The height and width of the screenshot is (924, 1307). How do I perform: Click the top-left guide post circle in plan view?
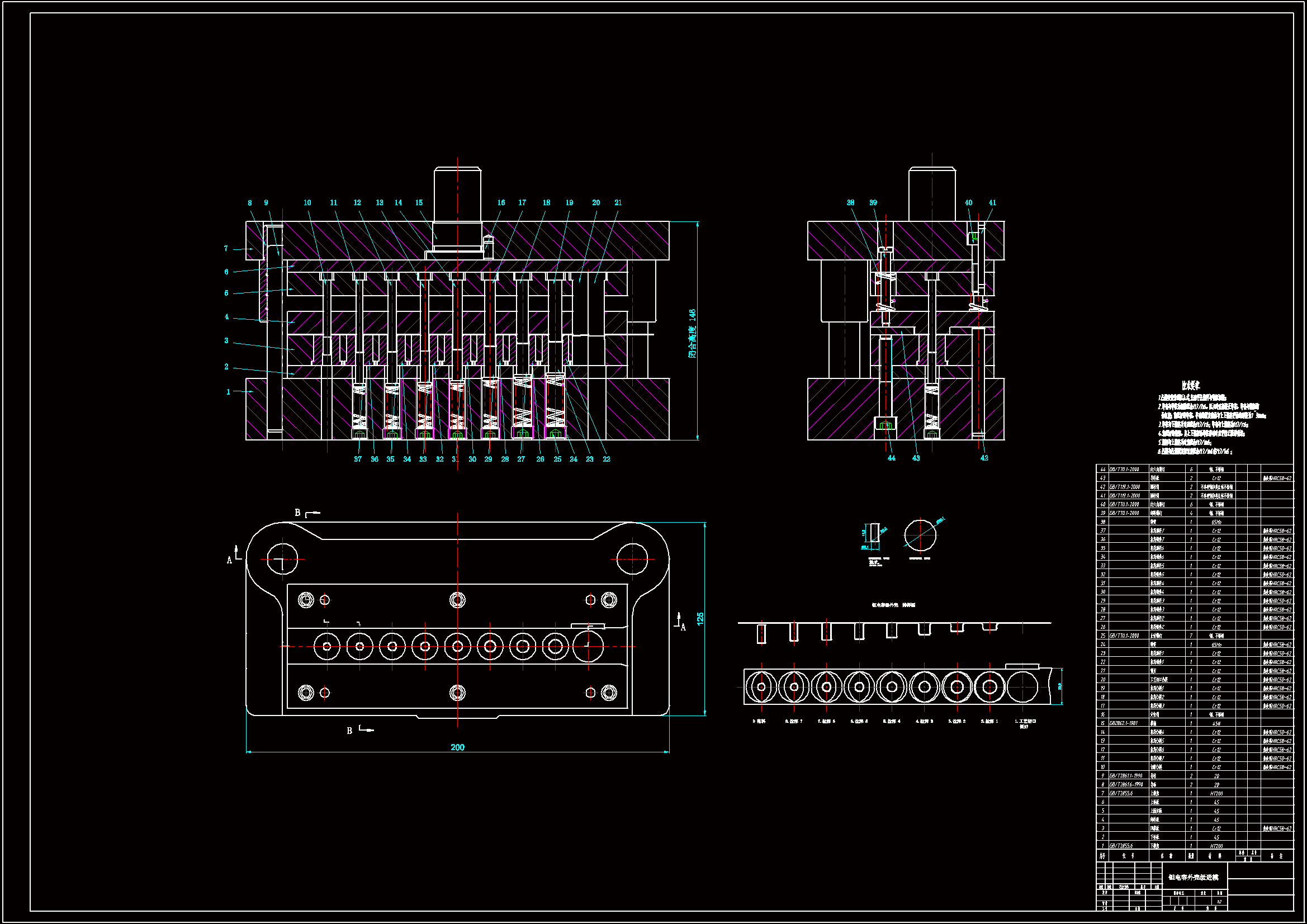point(282,559)
